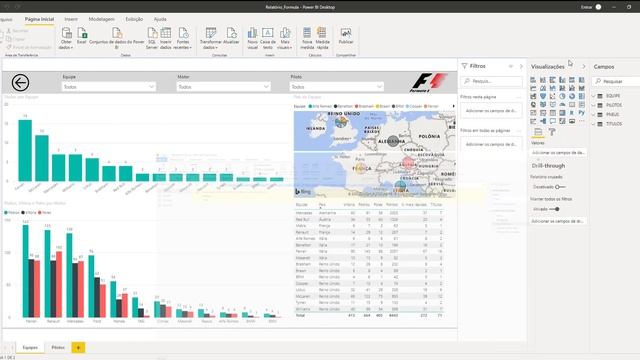Click the Campos Pesquisar search field
Image resolution: width=640 pixels, height=360 pixels.
(617, 82)
